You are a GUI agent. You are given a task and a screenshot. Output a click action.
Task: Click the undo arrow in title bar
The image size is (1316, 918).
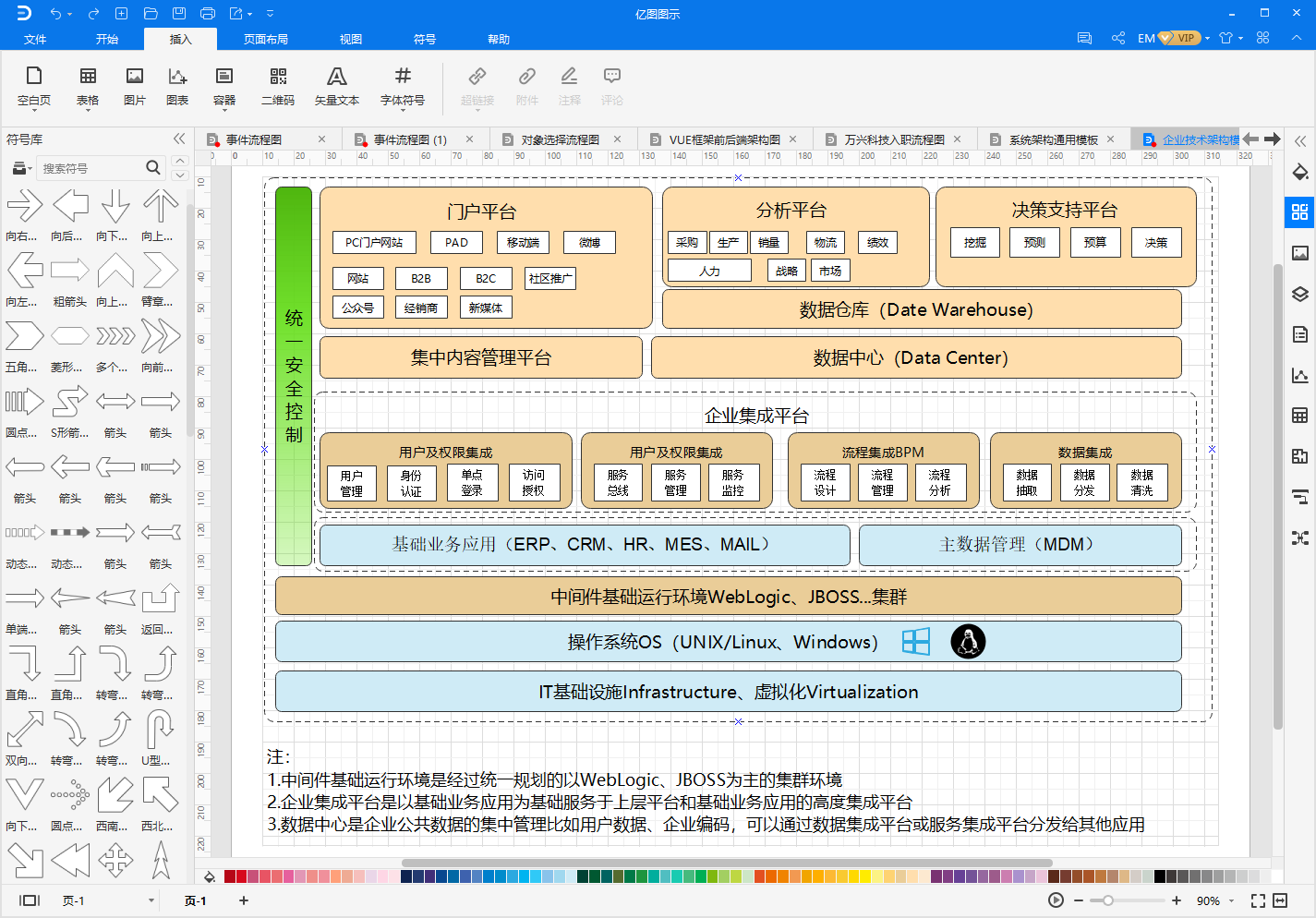point(56,13)
